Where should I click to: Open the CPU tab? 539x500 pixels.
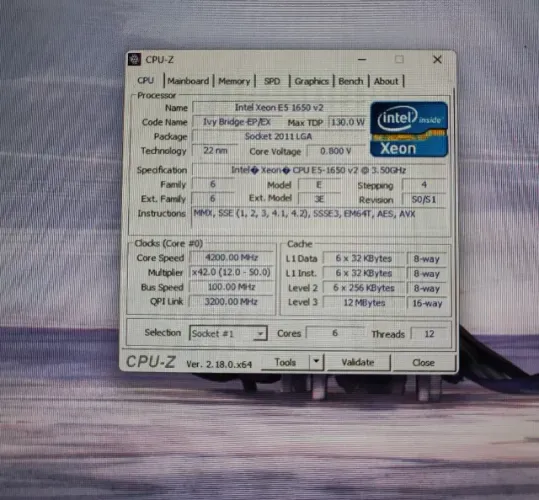pos(145,81)
